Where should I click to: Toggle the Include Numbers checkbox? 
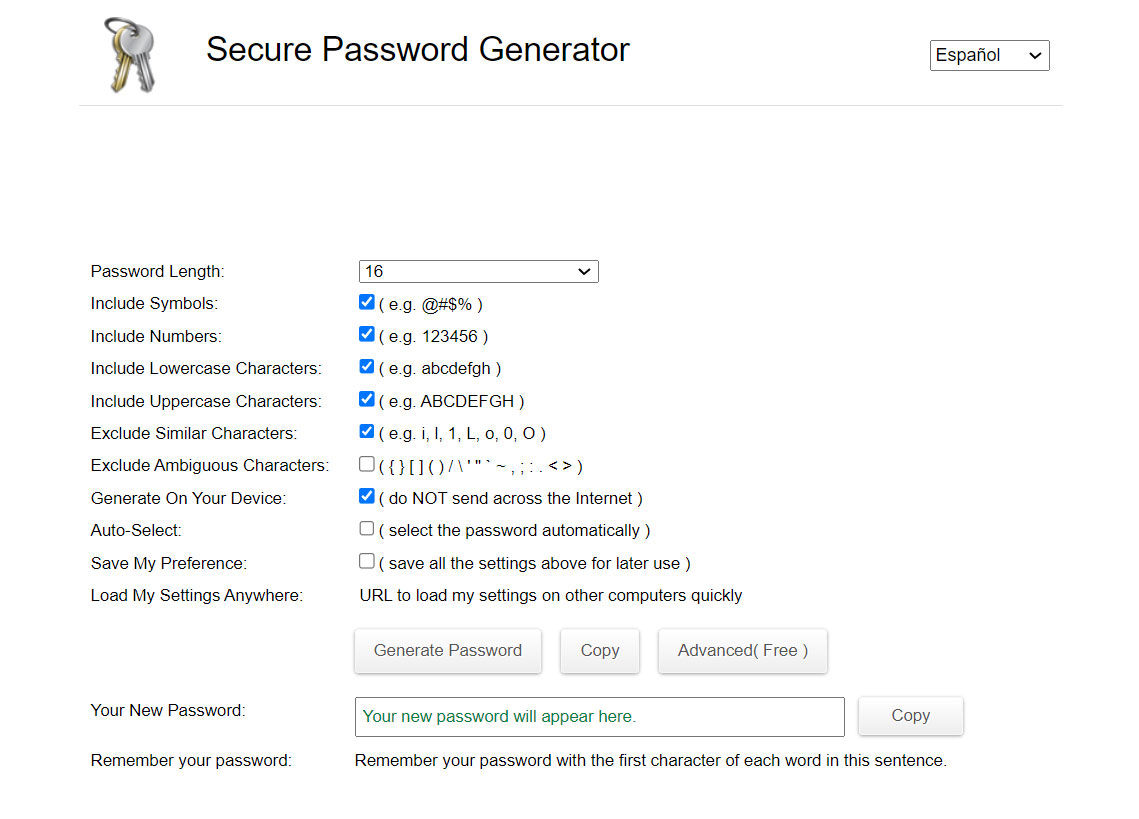coord(367,334)
